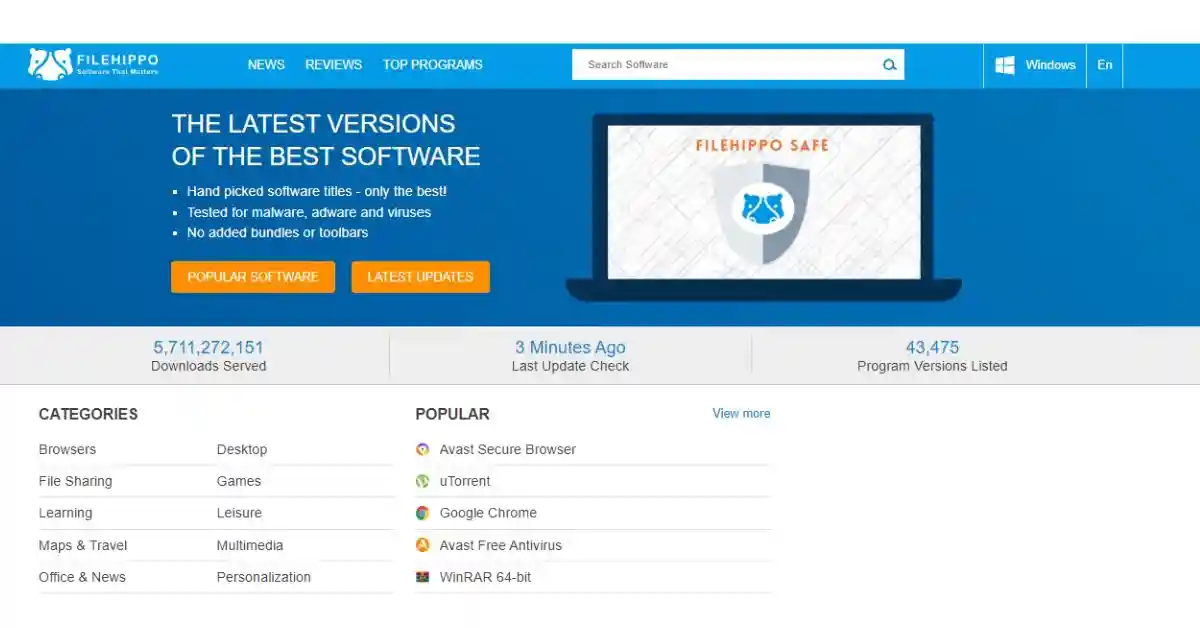Open the Maps & Travel category

pos(83,545)
